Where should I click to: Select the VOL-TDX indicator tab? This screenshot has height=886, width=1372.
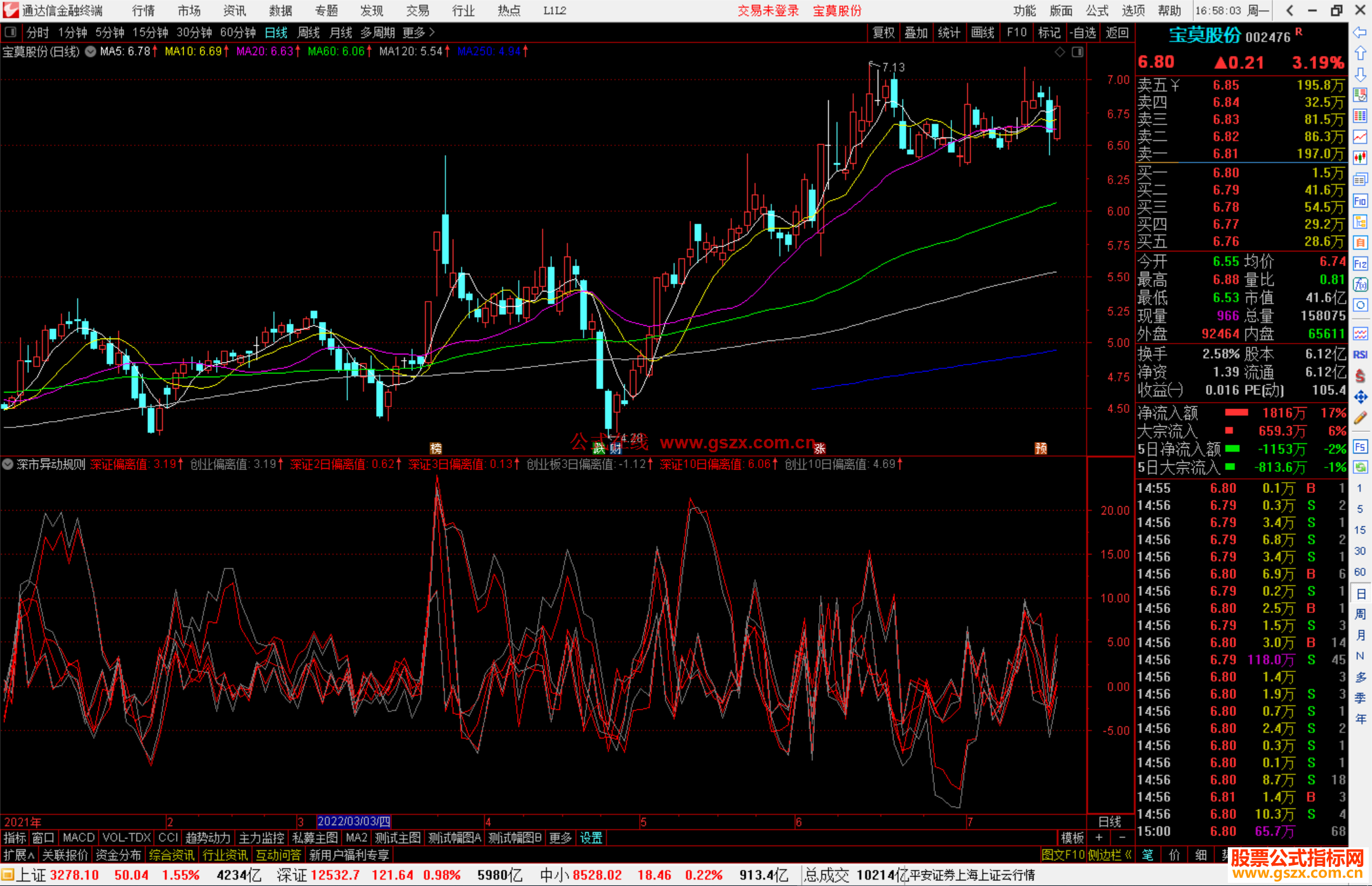[126, 838]
